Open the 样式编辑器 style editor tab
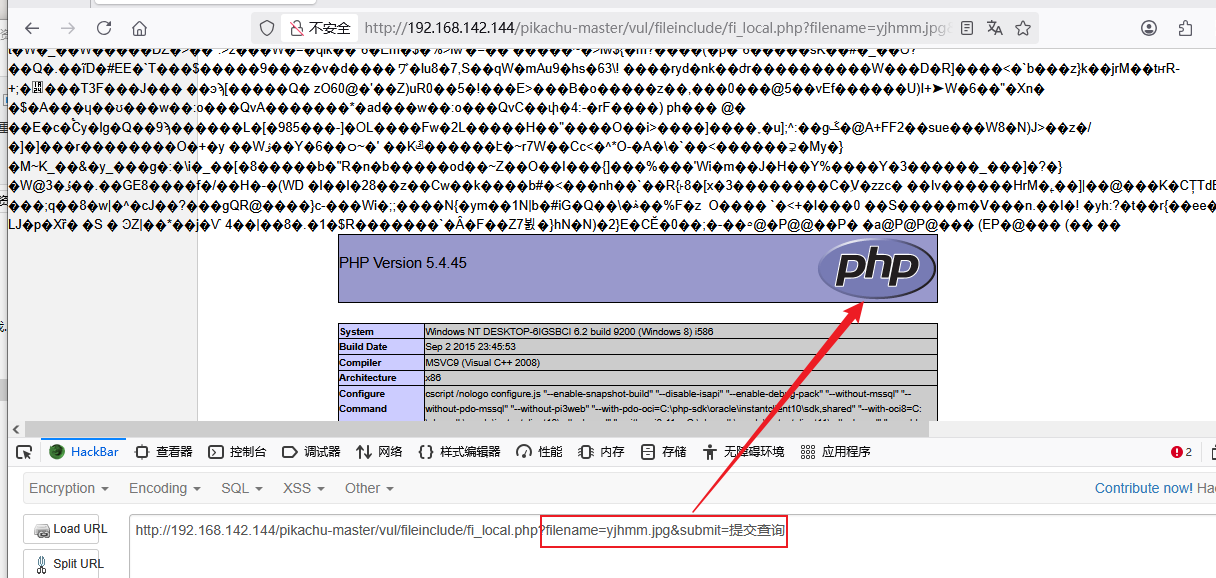This screenshot has width=1216, height=578. coord(459,452)
